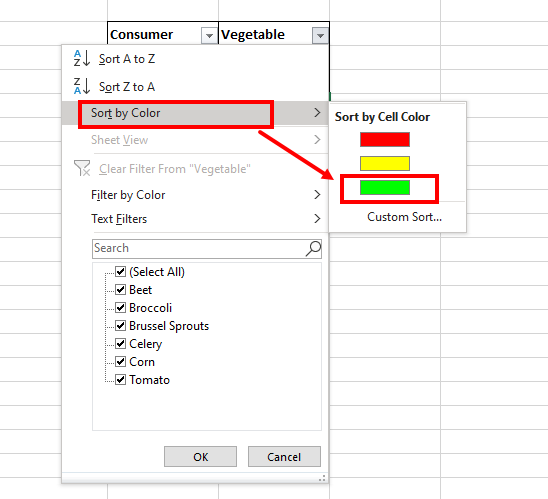Choose Custom Sort from the submenu
This screenshot has height=499, width=548.
(404, 217)
